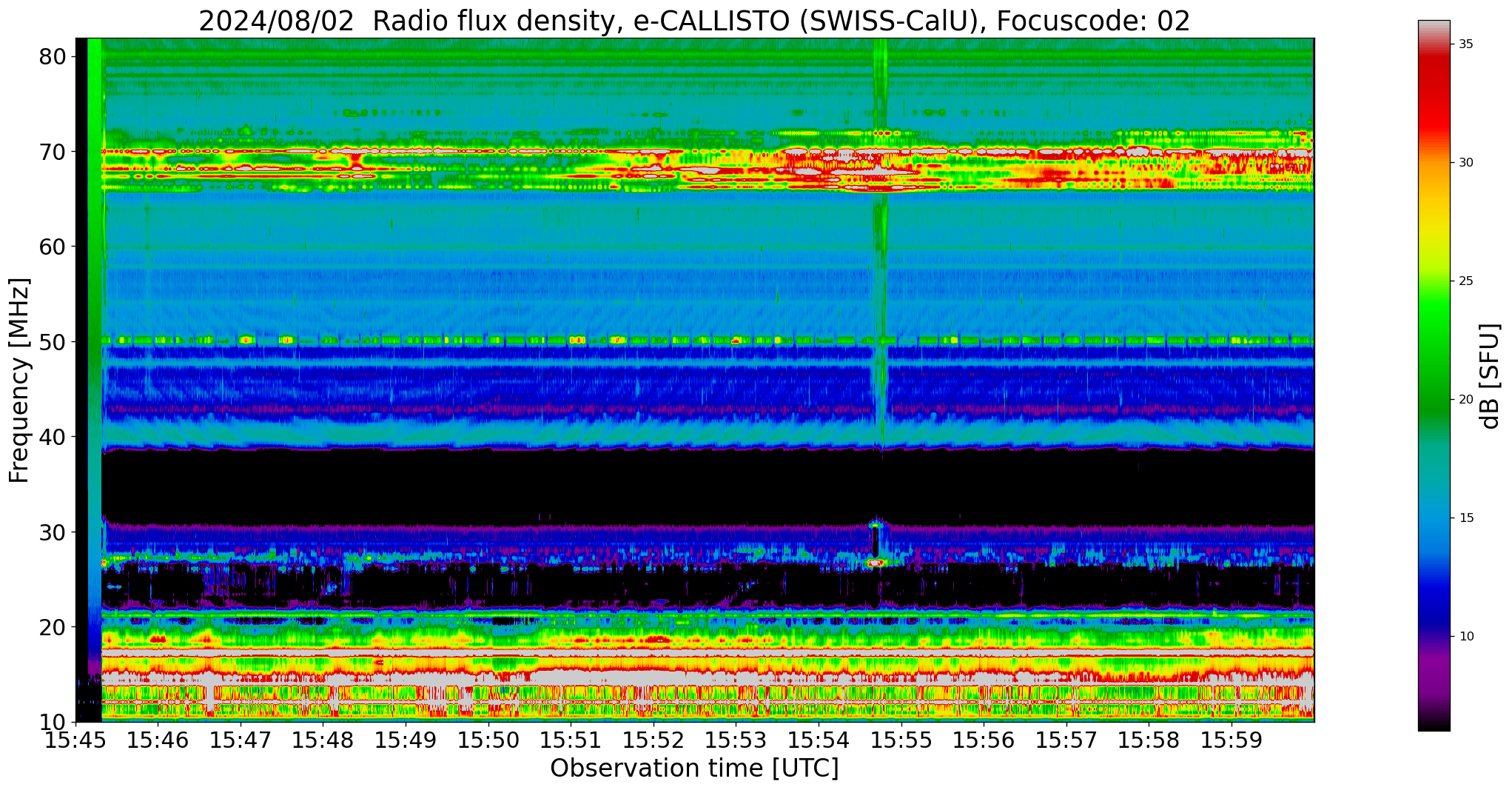Click the 50 MHz frequency tick label

pos(53,341)
